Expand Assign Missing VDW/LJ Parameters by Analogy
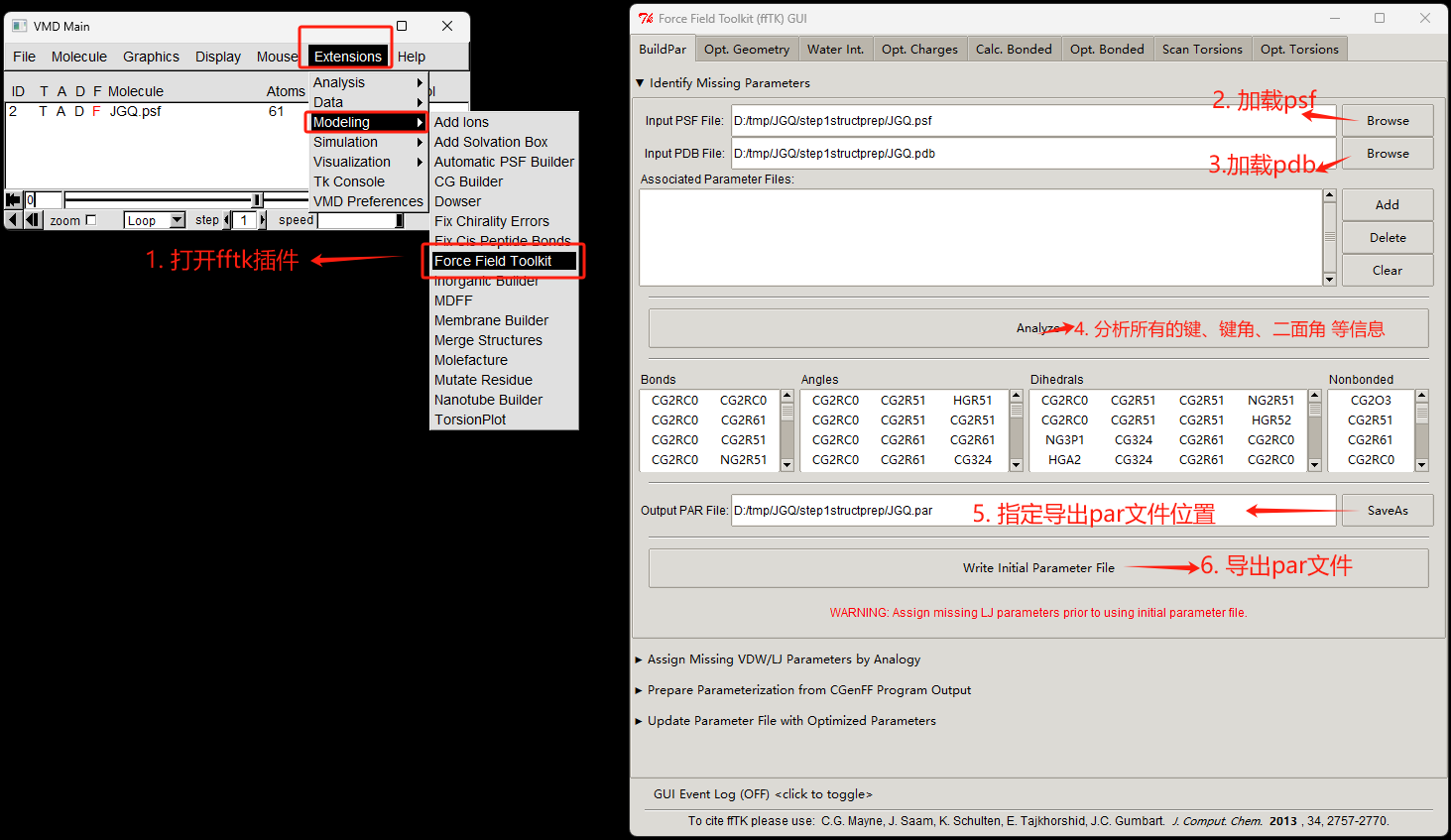 coord(778,660)
